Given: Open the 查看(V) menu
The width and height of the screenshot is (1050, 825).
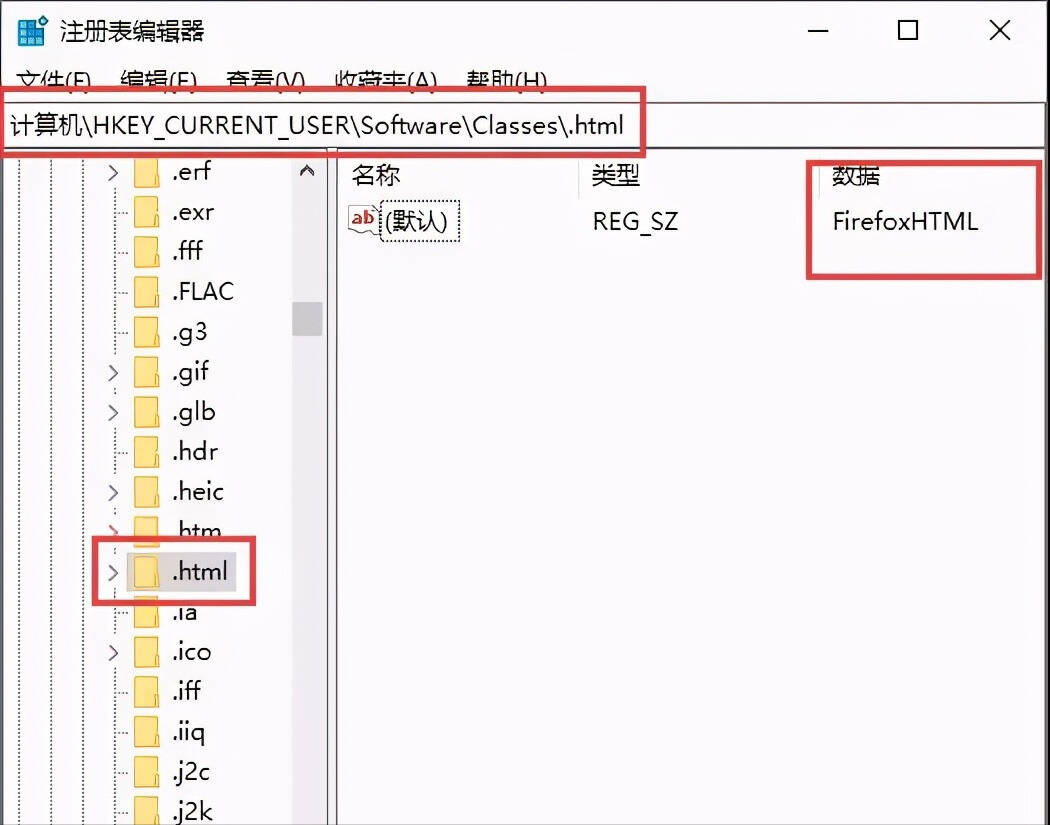Looking at the screenshot, I should [265, 80].
